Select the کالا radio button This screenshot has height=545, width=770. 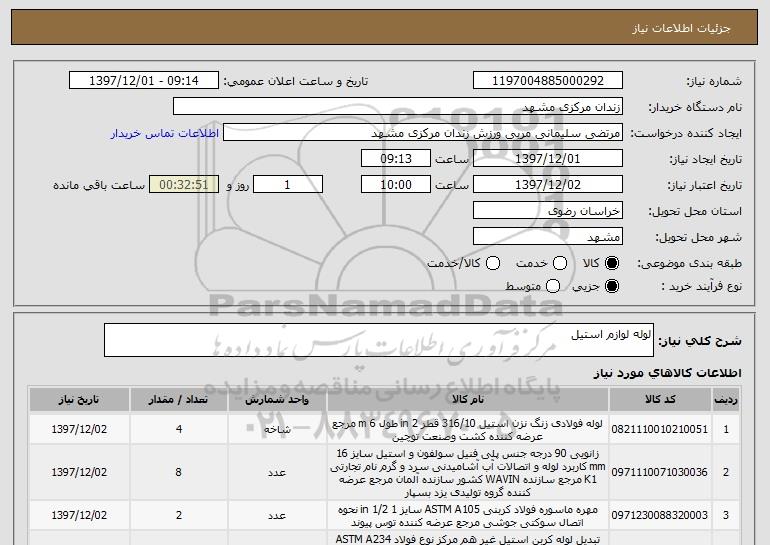point(612,263)
